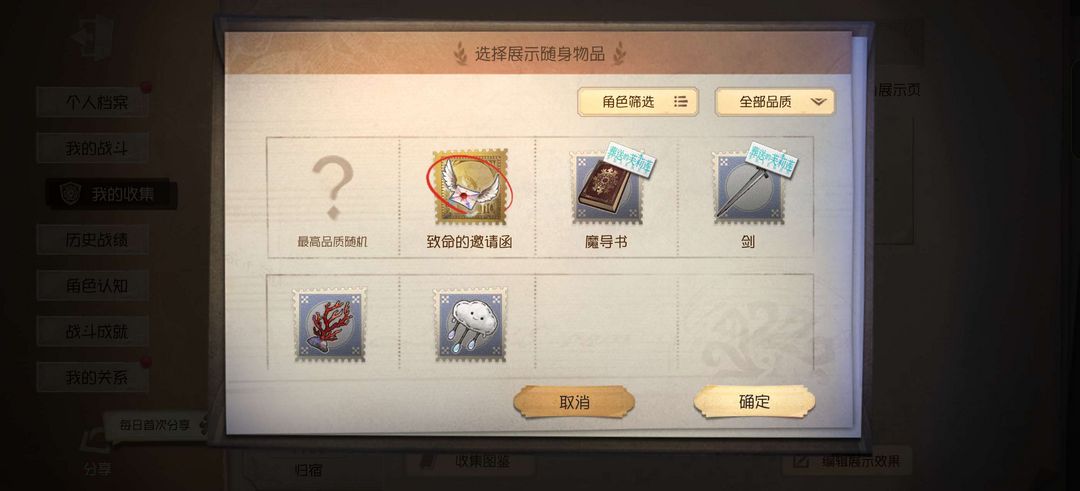Viewport: 1080px width, 491px height.
Task: Expand the 全部品质 quality dropdown
Action: click(x=775, y=102)
